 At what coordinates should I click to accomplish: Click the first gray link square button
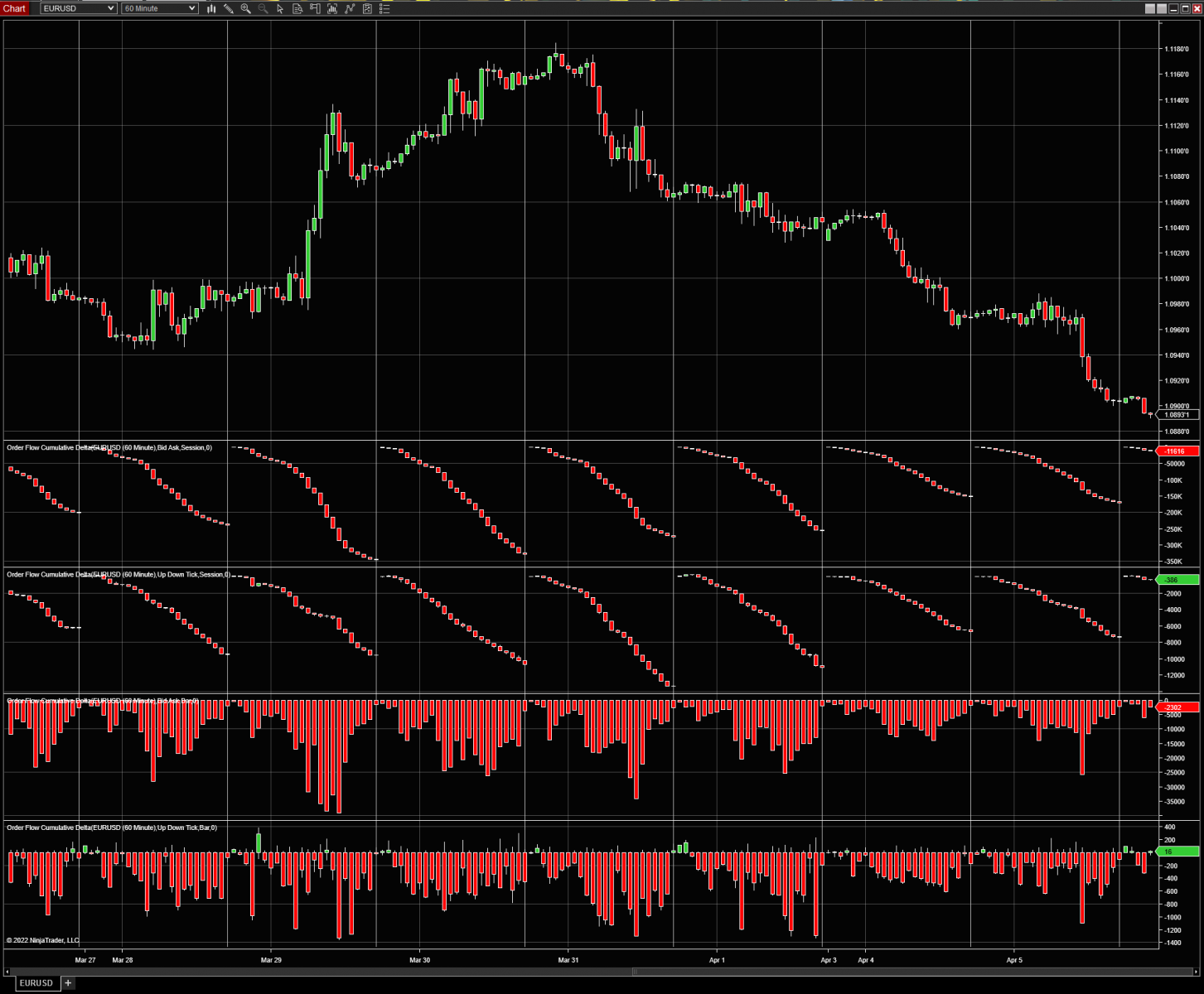(x=1150, y=8)
